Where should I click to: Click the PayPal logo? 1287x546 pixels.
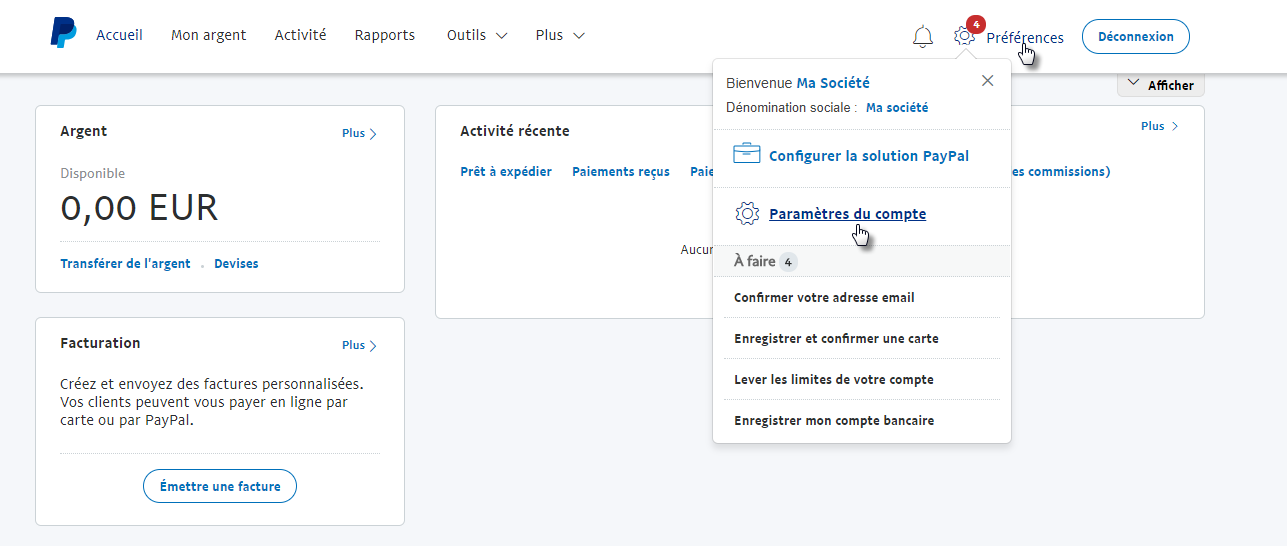point(64,33)
